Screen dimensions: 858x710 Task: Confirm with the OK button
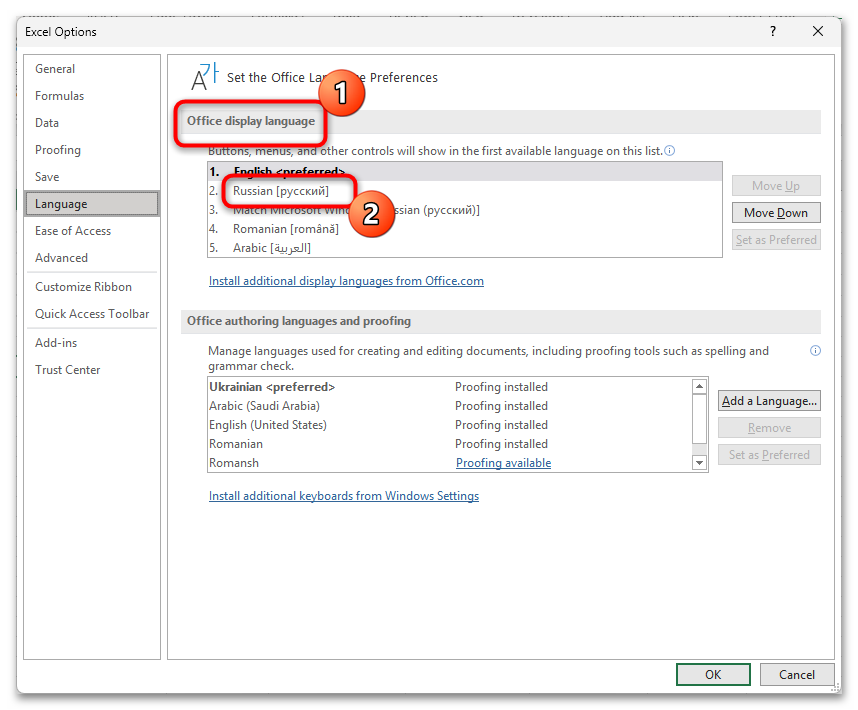pyautogui.click(x=712, y=674)
